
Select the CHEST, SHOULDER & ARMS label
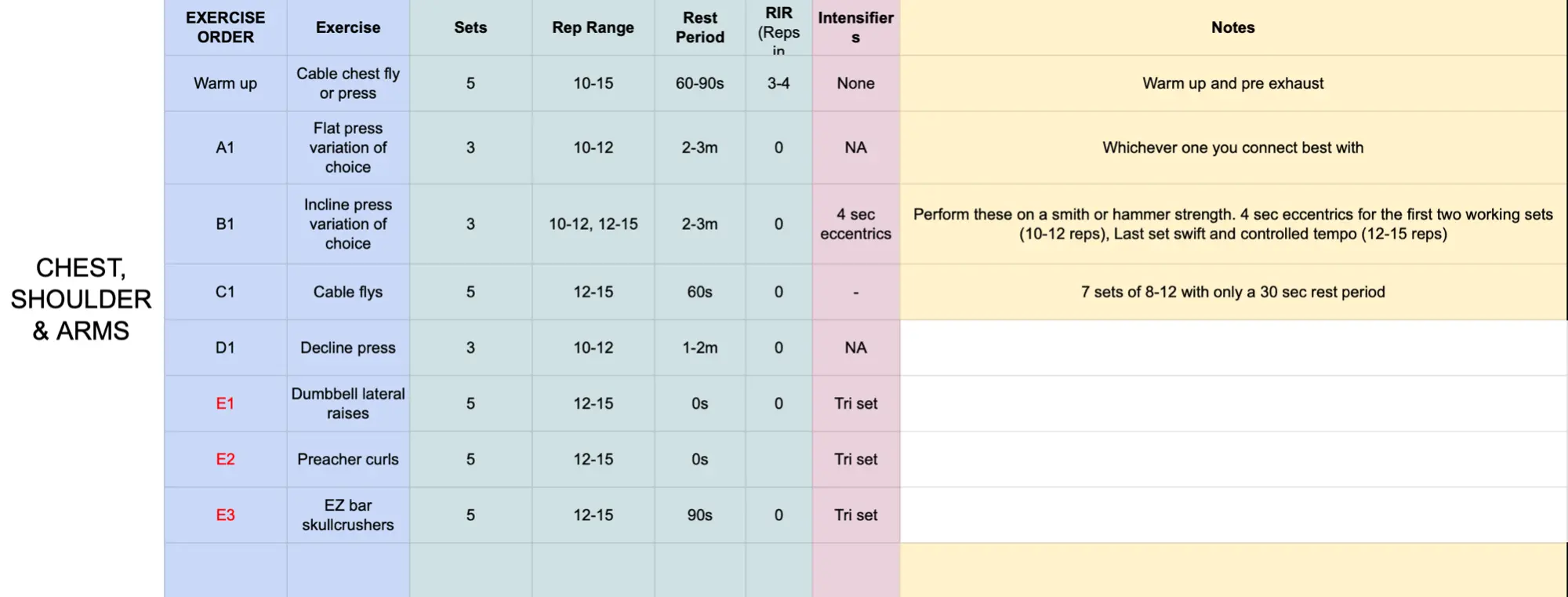[81, 299]
